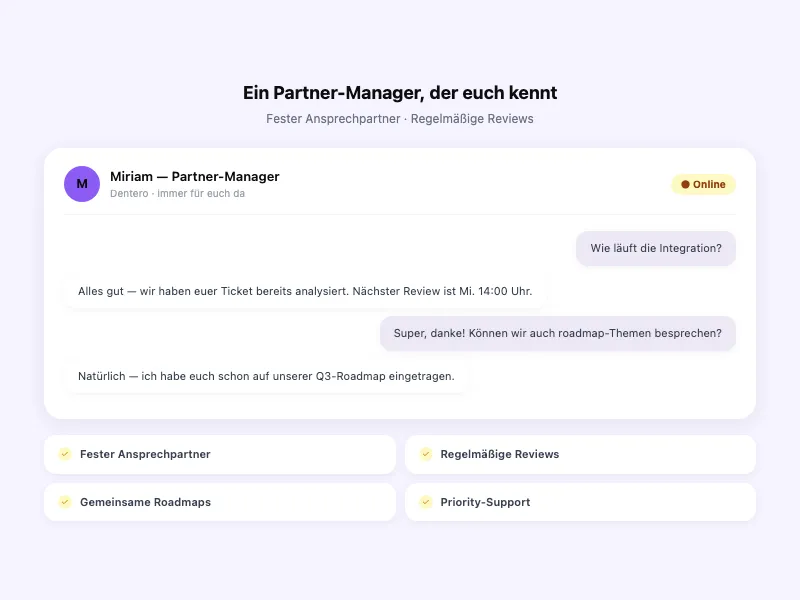Select the Regelmäßige Reviews feature card

[580, 454]
